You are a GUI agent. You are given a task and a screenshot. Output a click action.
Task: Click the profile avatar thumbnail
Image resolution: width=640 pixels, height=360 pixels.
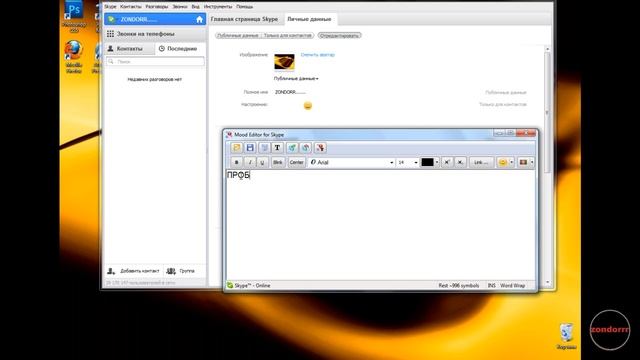[284, 62]
